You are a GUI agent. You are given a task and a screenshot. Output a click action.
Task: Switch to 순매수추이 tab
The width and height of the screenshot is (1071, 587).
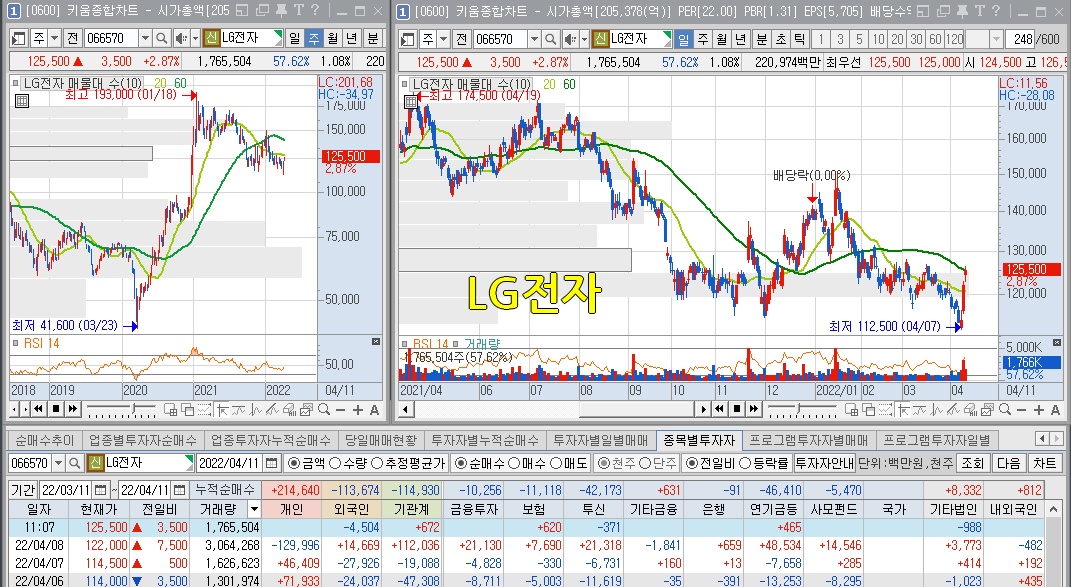[44, 440]
